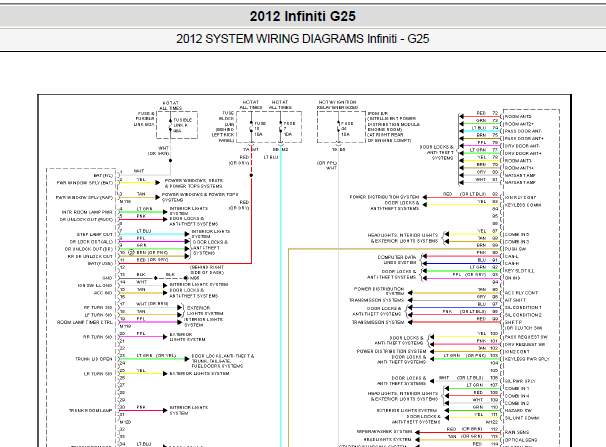The width and height of the screenshot is (606, 447).
Task: Click the "HAZARD SW" connector label
Action: point(518,410)
